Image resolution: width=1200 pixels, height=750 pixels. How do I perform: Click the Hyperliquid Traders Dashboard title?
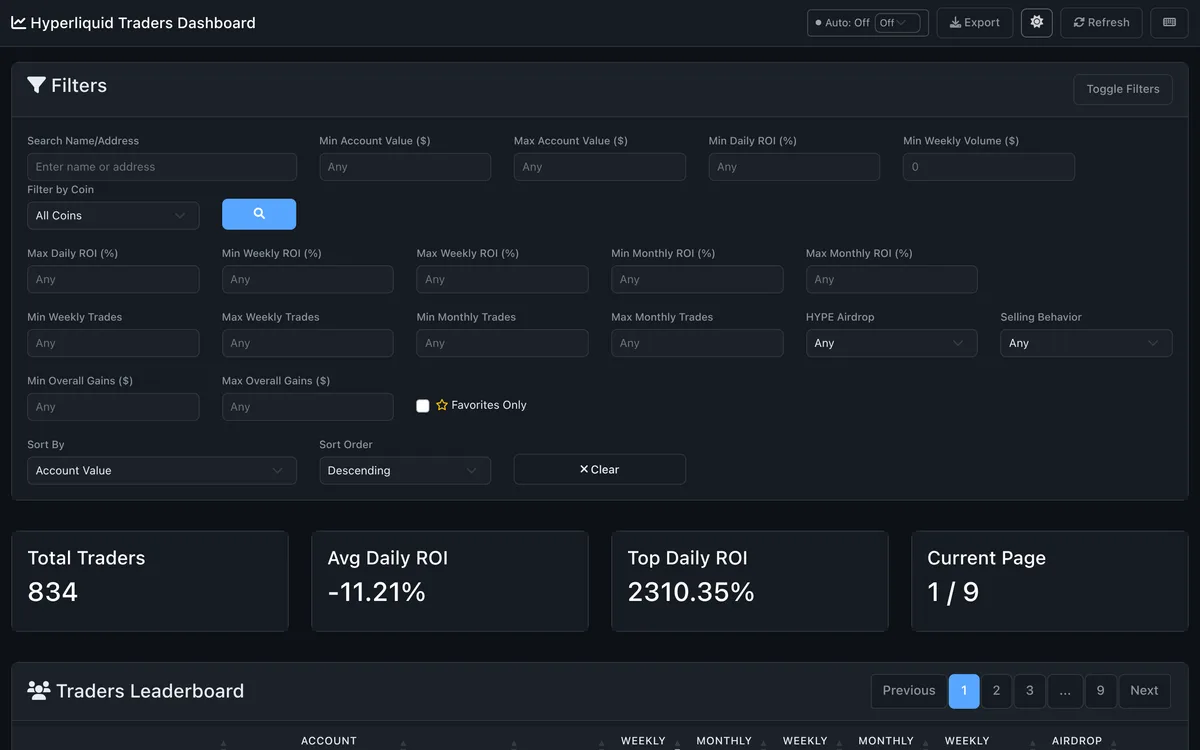(x=143, y=22)
